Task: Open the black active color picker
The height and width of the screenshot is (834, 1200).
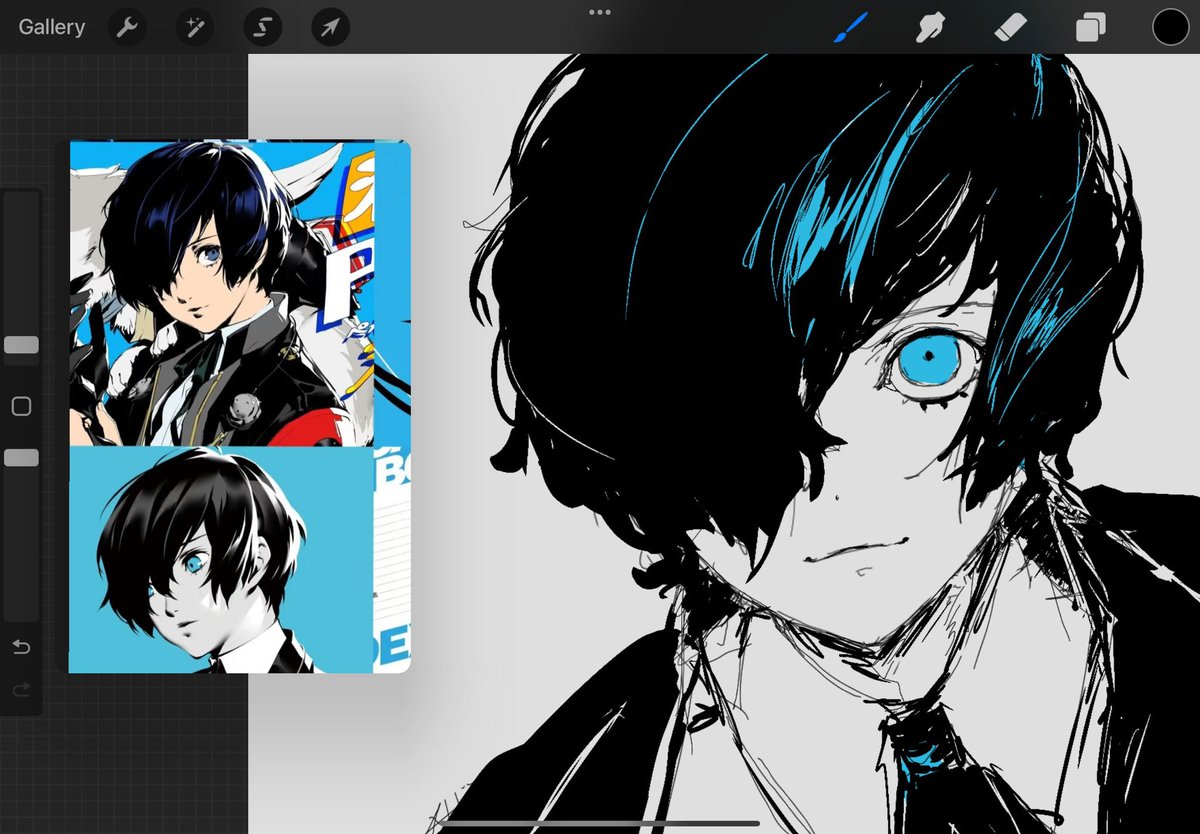Action: click(1170, 27)
